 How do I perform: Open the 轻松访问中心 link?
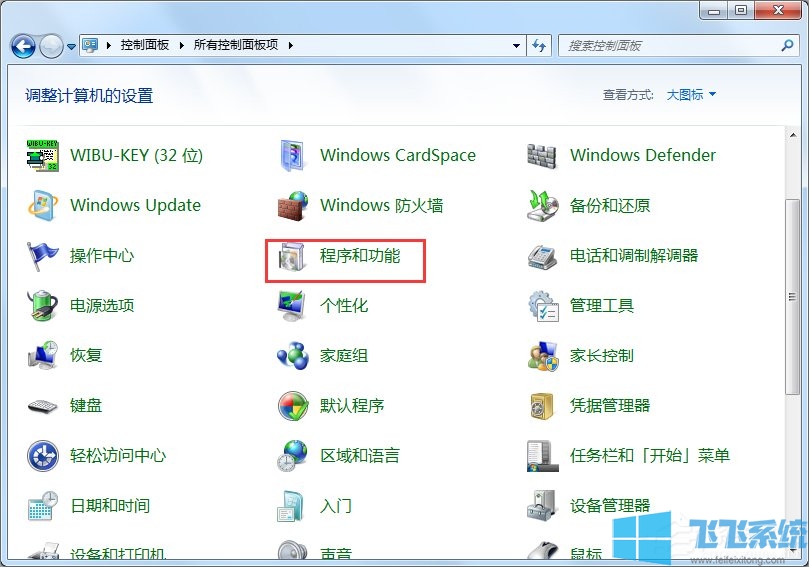coord(118,456)
